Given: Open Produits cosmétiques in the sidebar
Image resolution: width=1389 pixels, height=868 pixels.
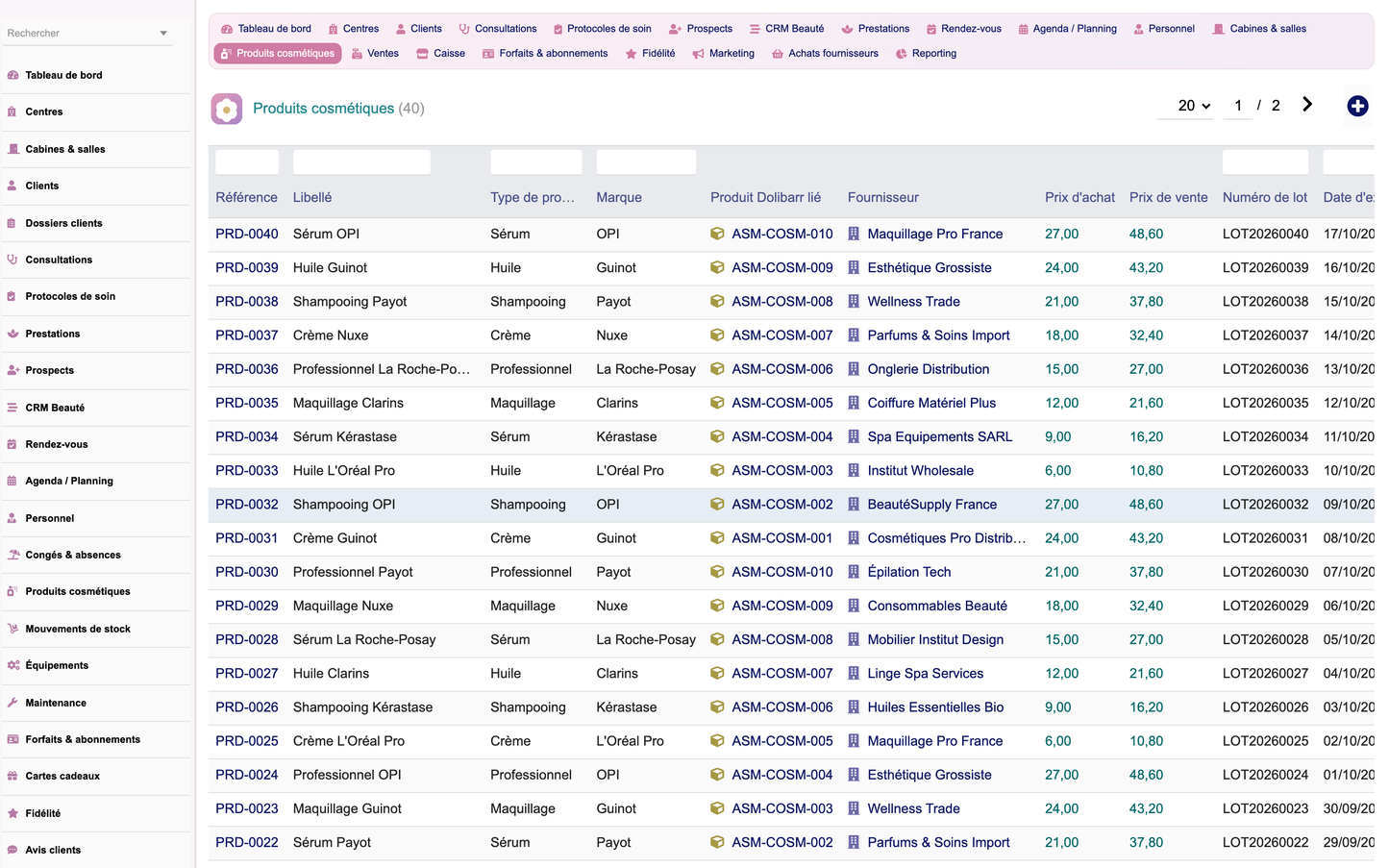Looking at the screenshot, I should 78,591.
